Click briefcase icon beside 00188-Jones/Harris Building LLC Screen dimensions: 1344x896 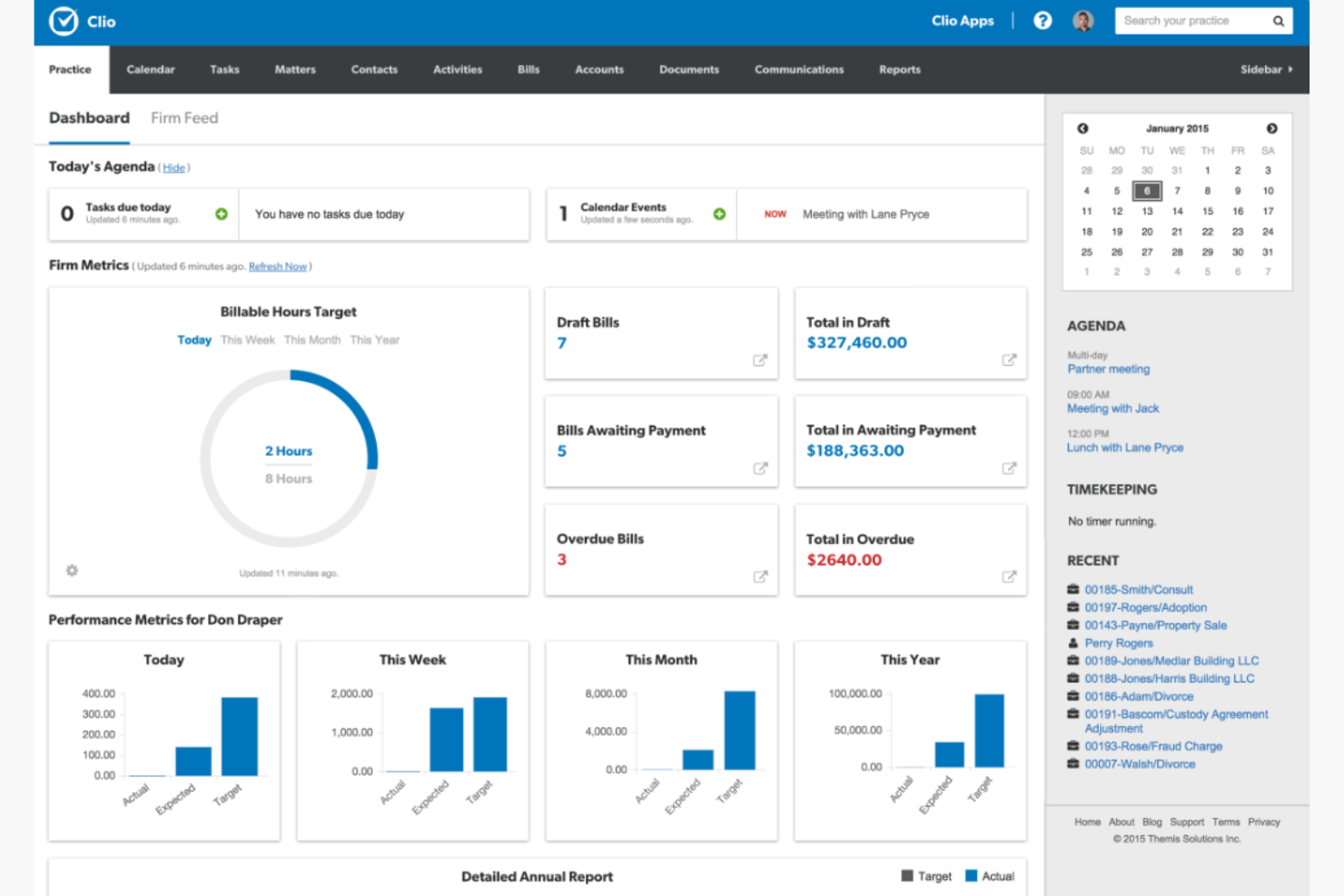(1072, 678)
